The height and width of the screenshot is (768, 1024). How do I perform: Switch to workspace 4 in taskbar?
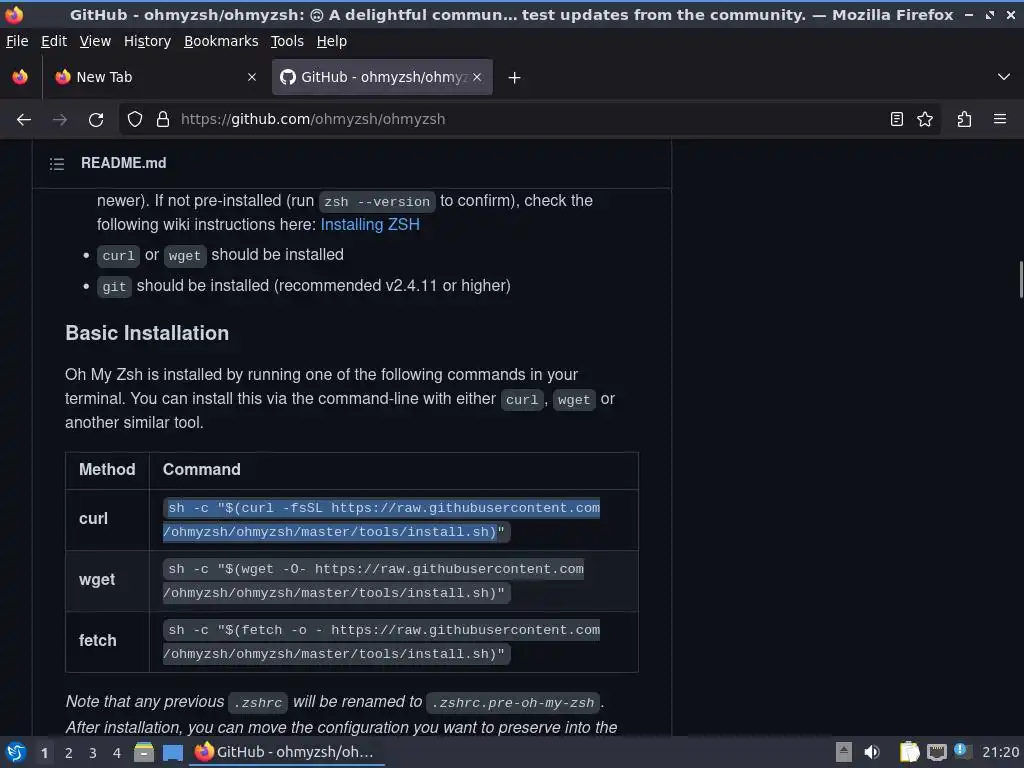click(117, 753)
